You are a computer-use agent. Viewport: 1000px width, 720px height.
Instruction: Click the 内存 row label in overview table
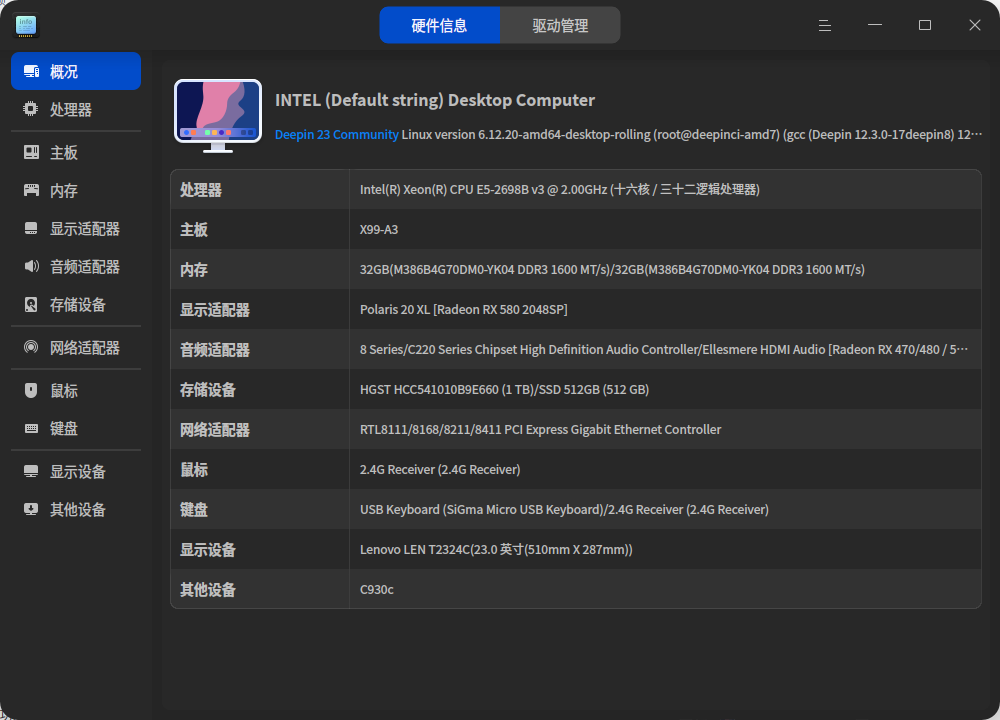pos(194,270)
